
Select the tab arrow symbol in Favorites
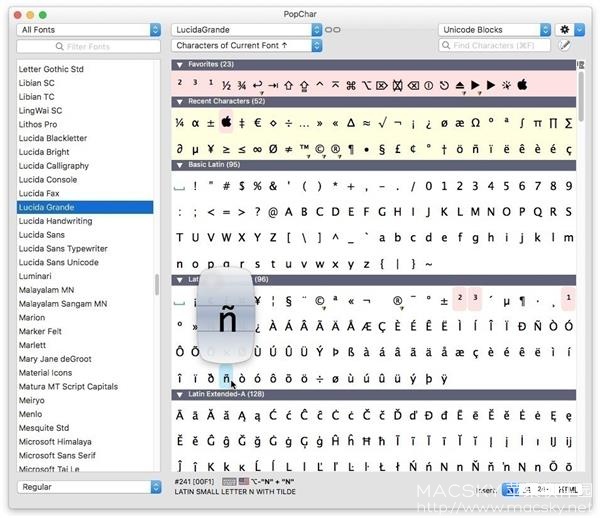(x=273, y=85)
